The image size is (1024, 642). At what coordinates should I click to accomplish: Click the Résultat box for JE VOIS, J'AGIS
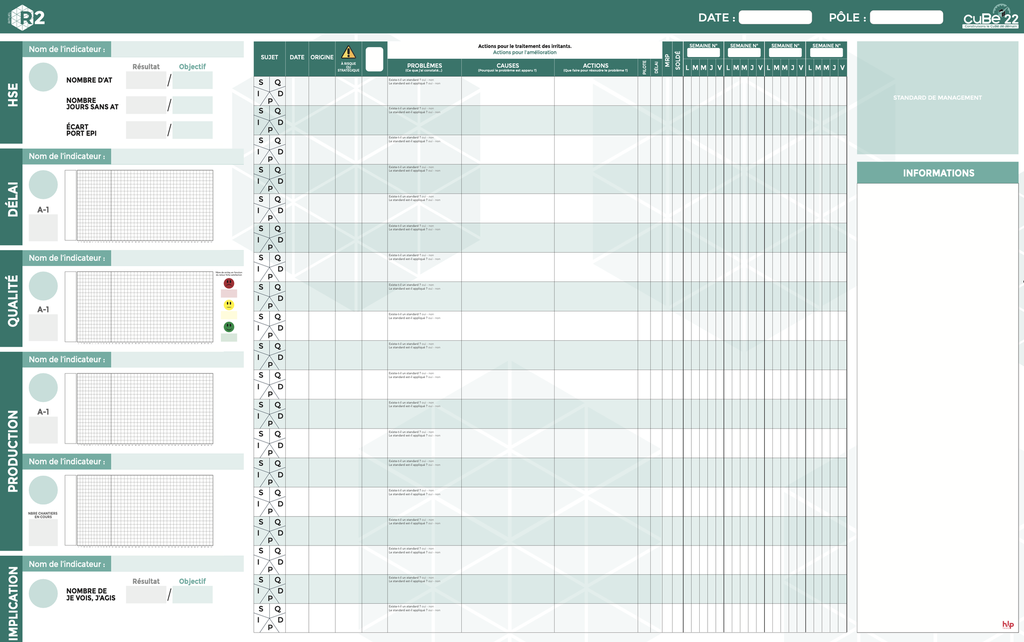(x=146, y=595)
